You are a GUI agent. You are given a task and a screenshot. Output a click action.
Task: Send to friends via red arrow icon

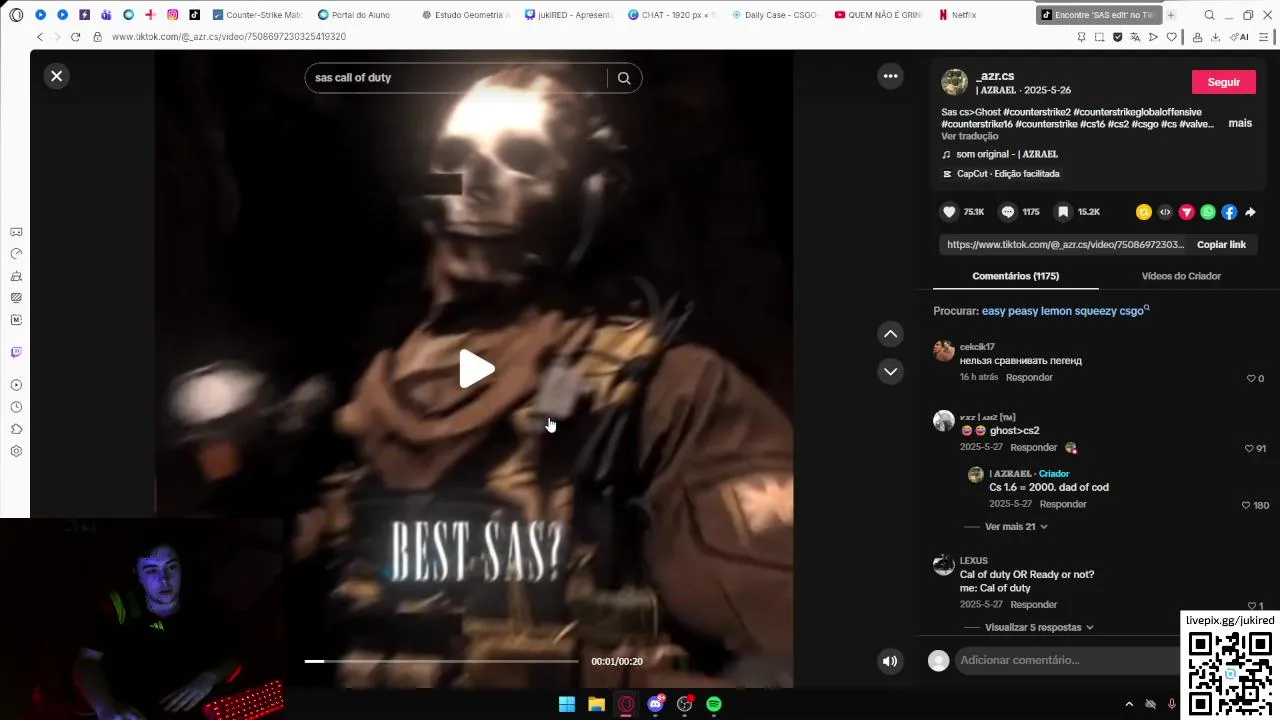click(1186, 212)
